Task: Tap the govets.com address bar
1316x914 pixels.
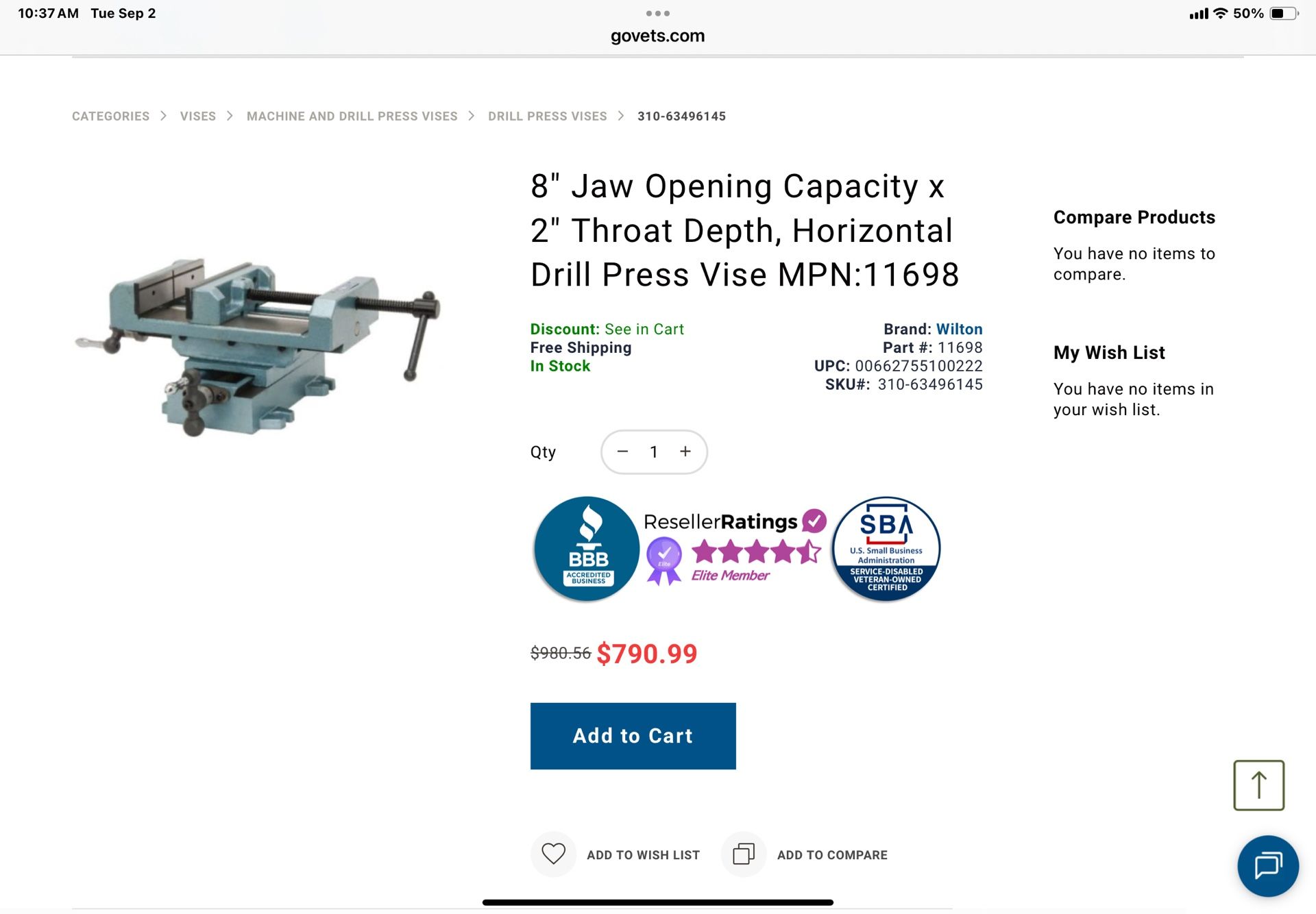Action: [657, 36]
